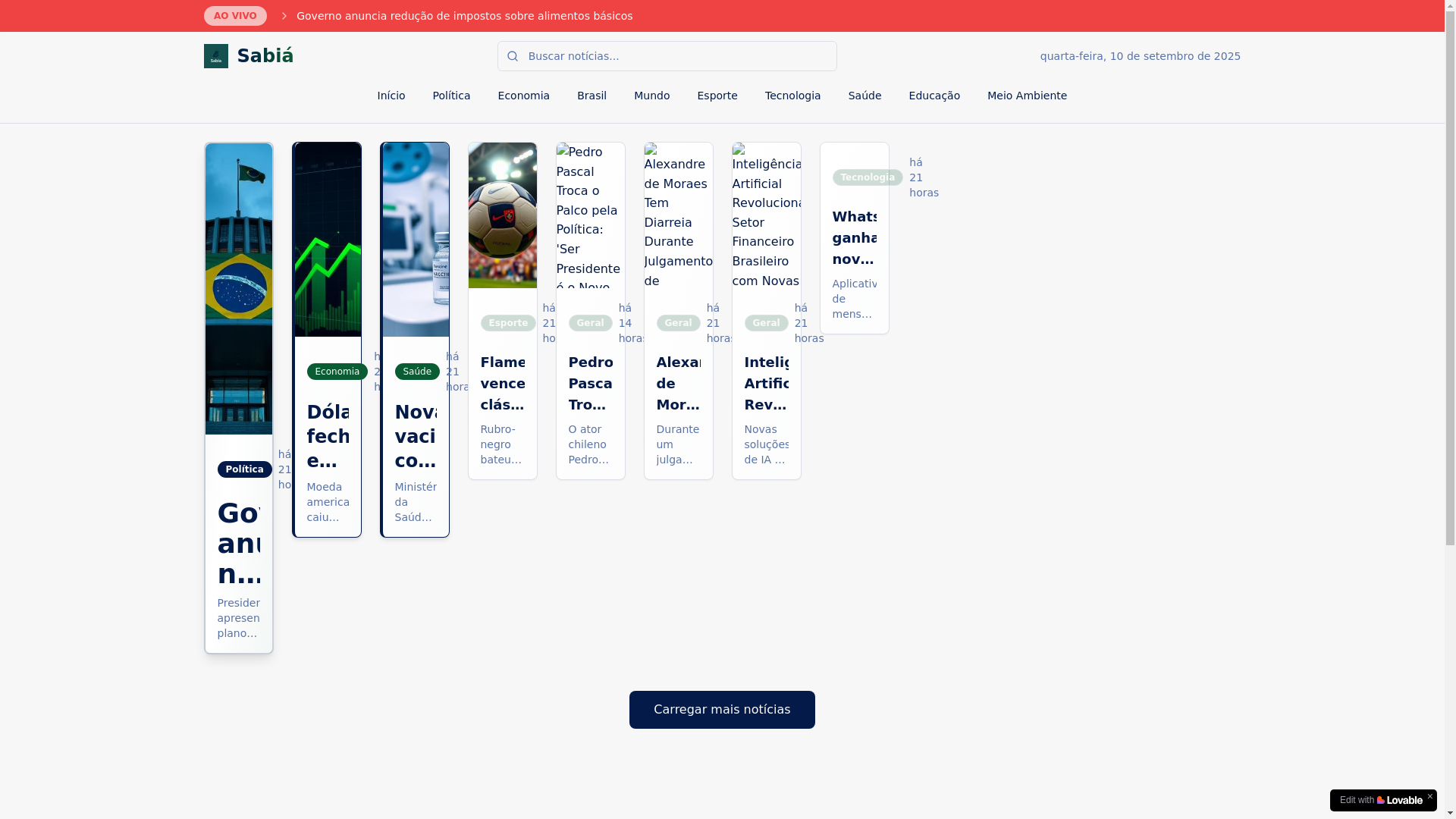Image resolution: width=1456 pixels, height=819 pixels.
Task: Open the Dólar fecha headline
Action: click(328, 437)
